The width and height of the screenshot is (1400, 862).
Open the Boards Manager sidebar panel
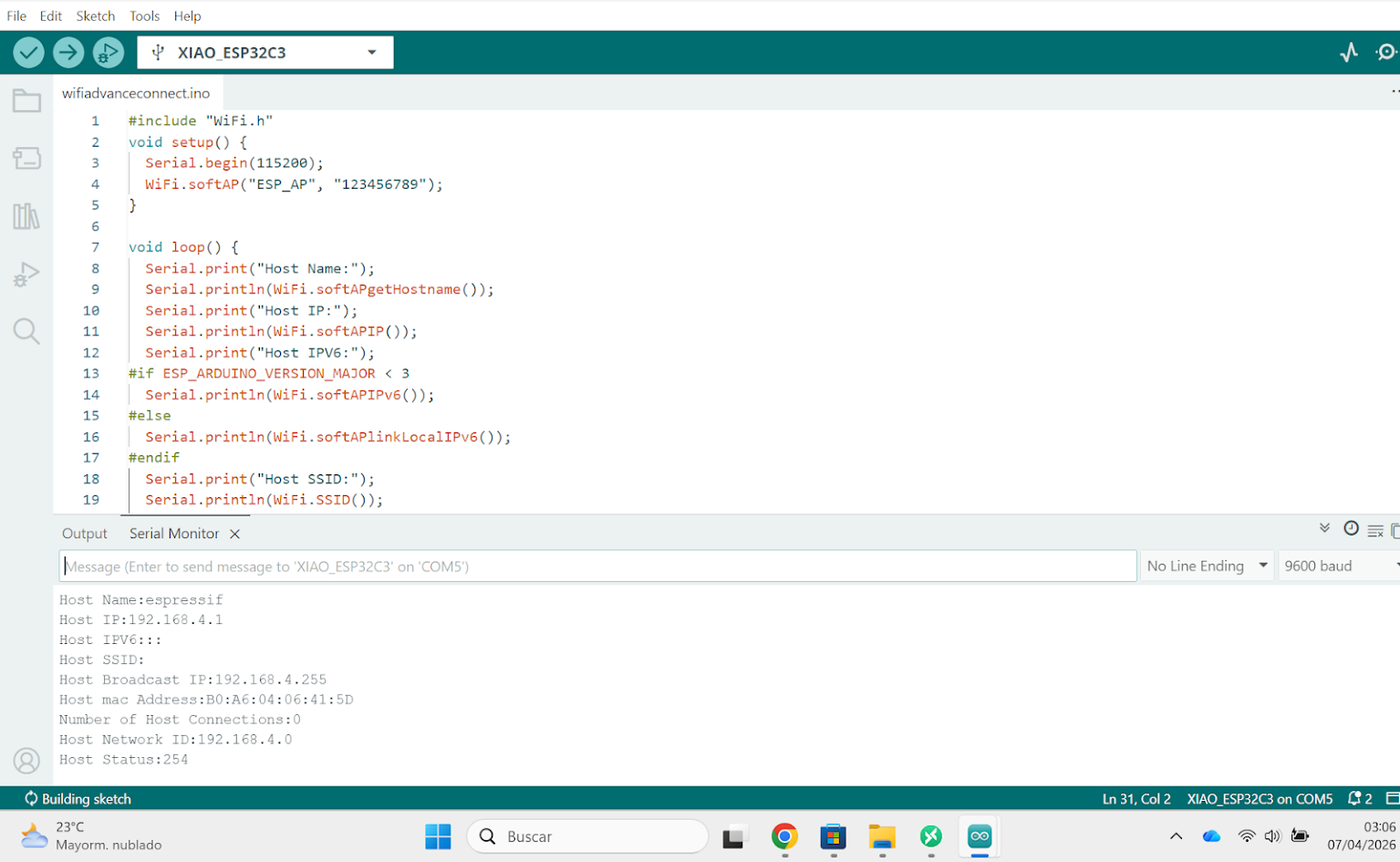(x=26, y=159)
